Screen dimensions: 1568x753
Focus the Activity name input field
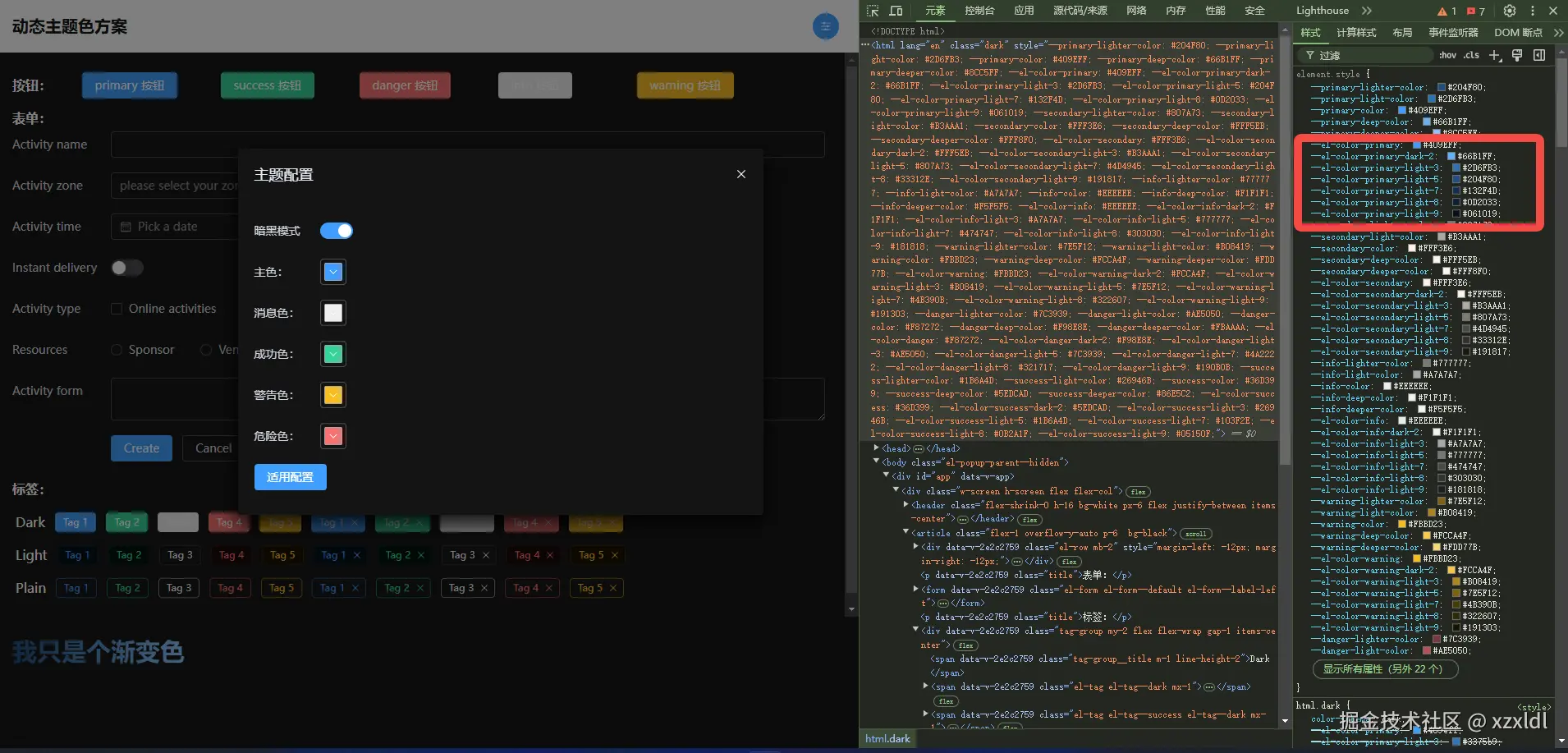(468, 145)
